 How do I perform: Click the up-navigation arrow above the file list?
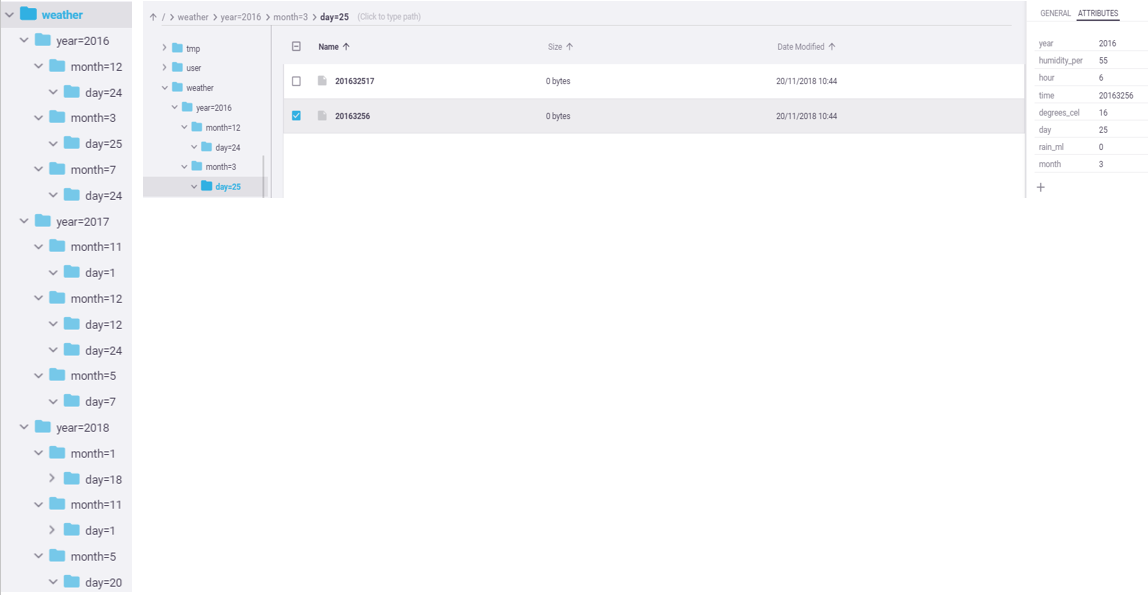click(153, 16)
